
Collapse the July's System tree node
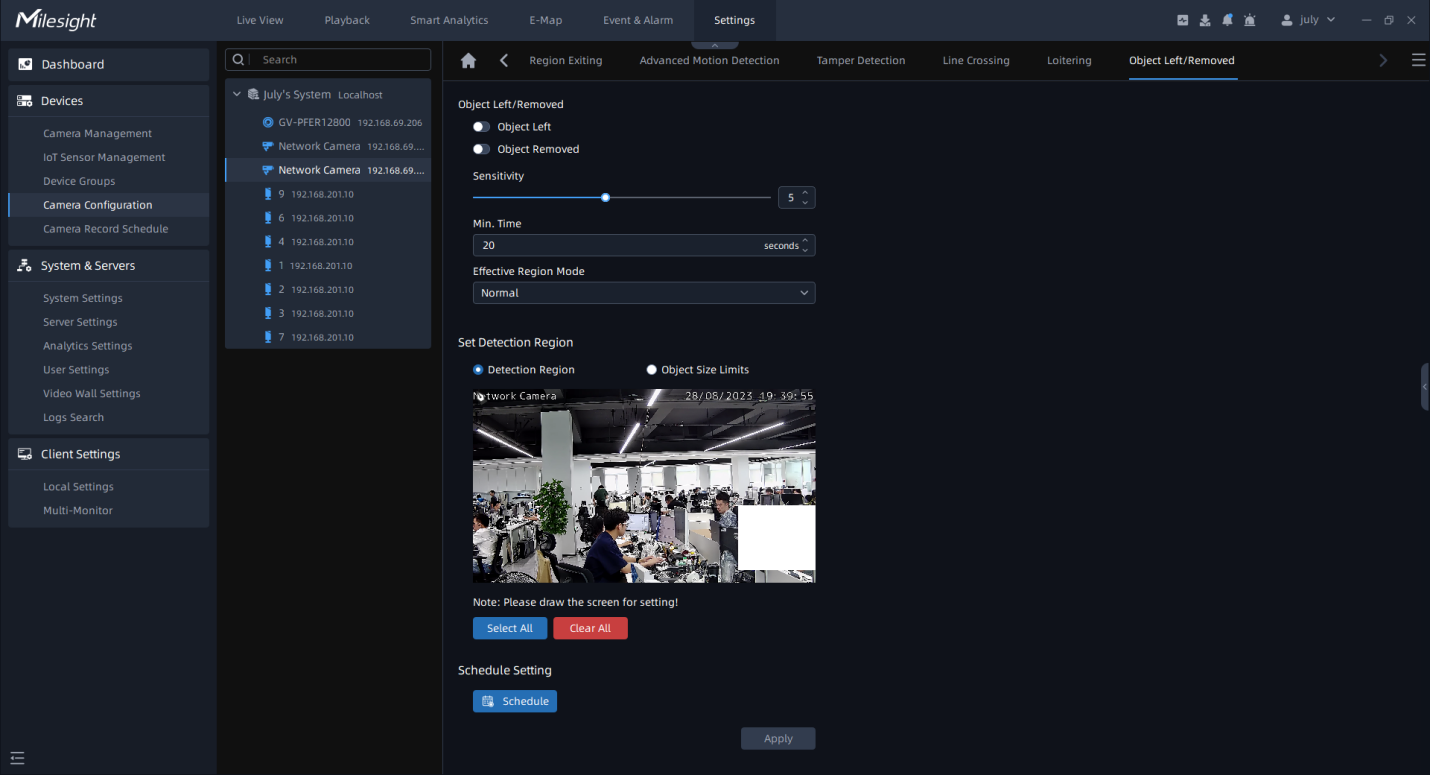point(237,95)
